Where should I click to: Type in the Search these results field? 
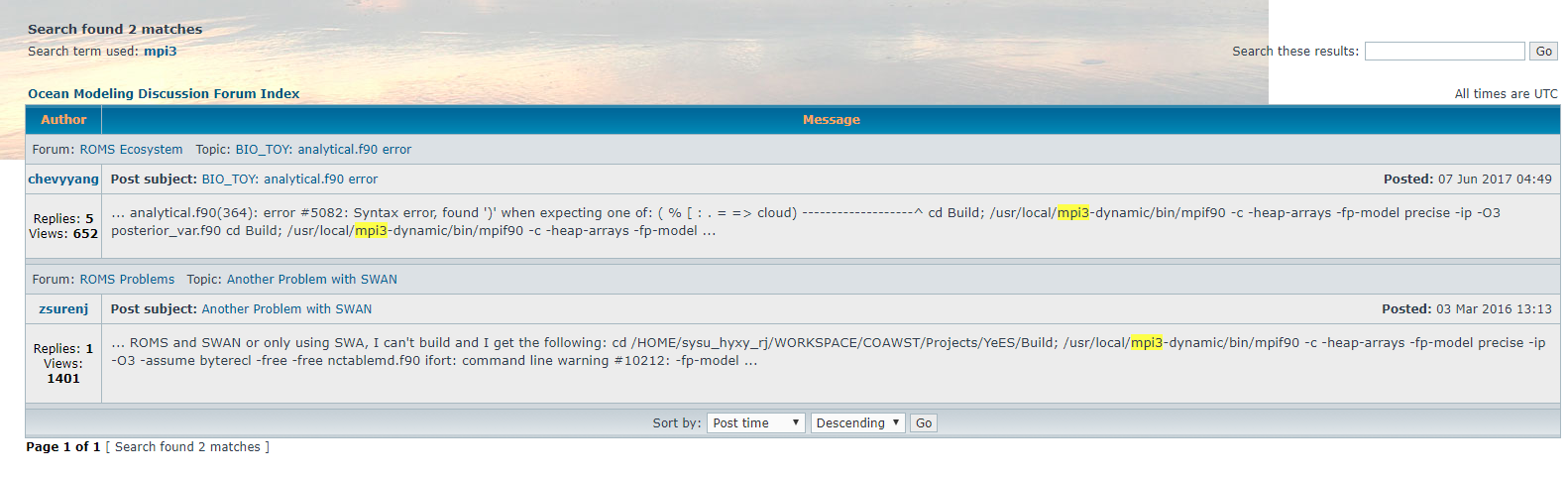1444,52
